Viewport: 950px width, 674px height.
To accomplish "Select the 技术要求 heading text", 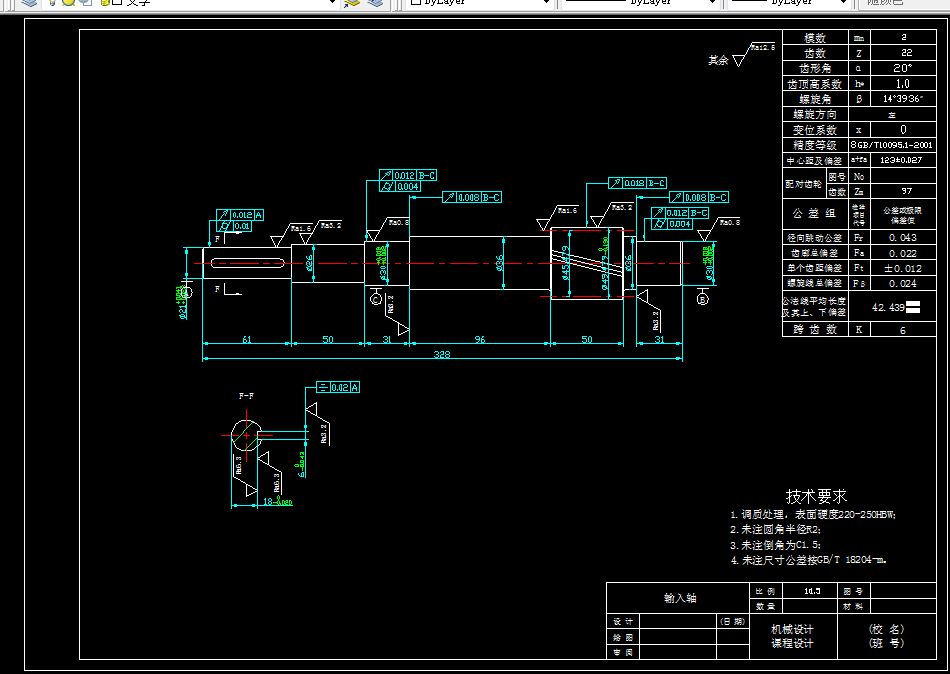I will (816, 496).
